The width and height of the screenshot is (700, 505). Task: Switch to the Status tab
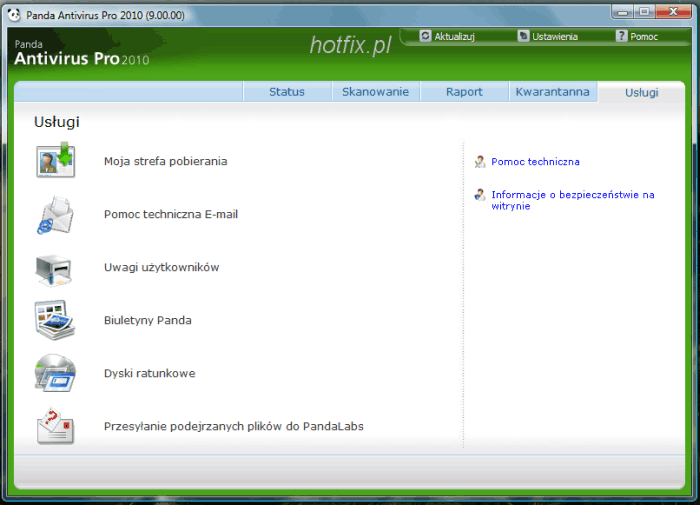(287, 92)
